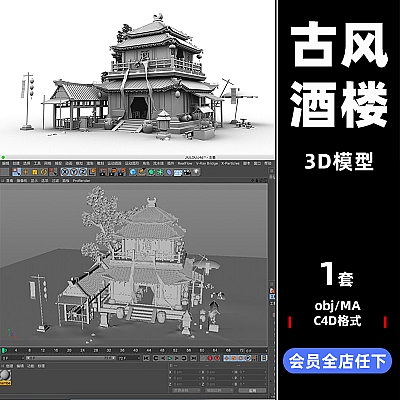400x400 pixels.
Task: Toggle parameter keyframe recording
Action: click(248, 358)
